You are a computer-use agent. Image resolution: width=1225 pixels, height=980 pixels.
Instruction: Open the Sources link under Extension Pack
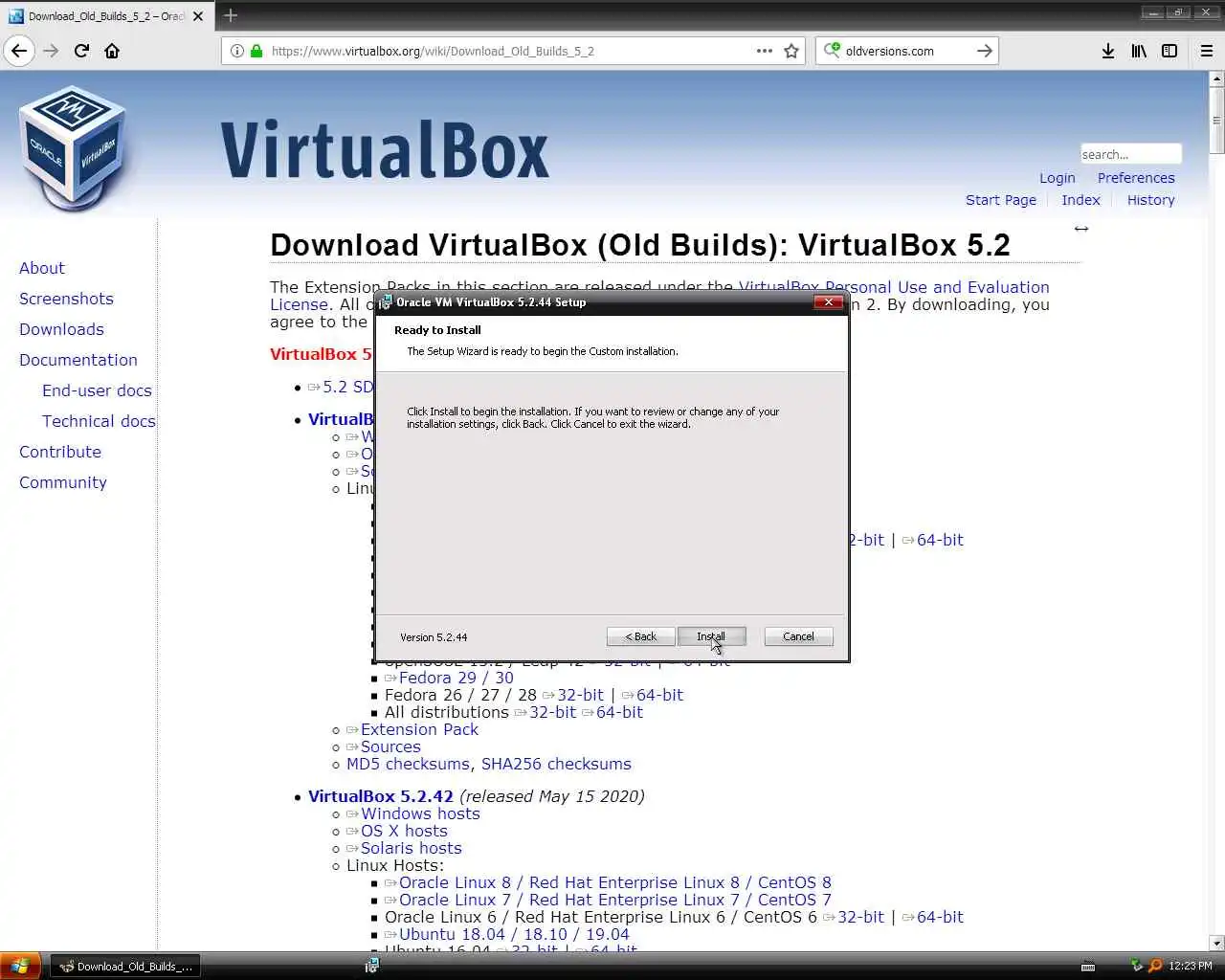pos(390,746)
